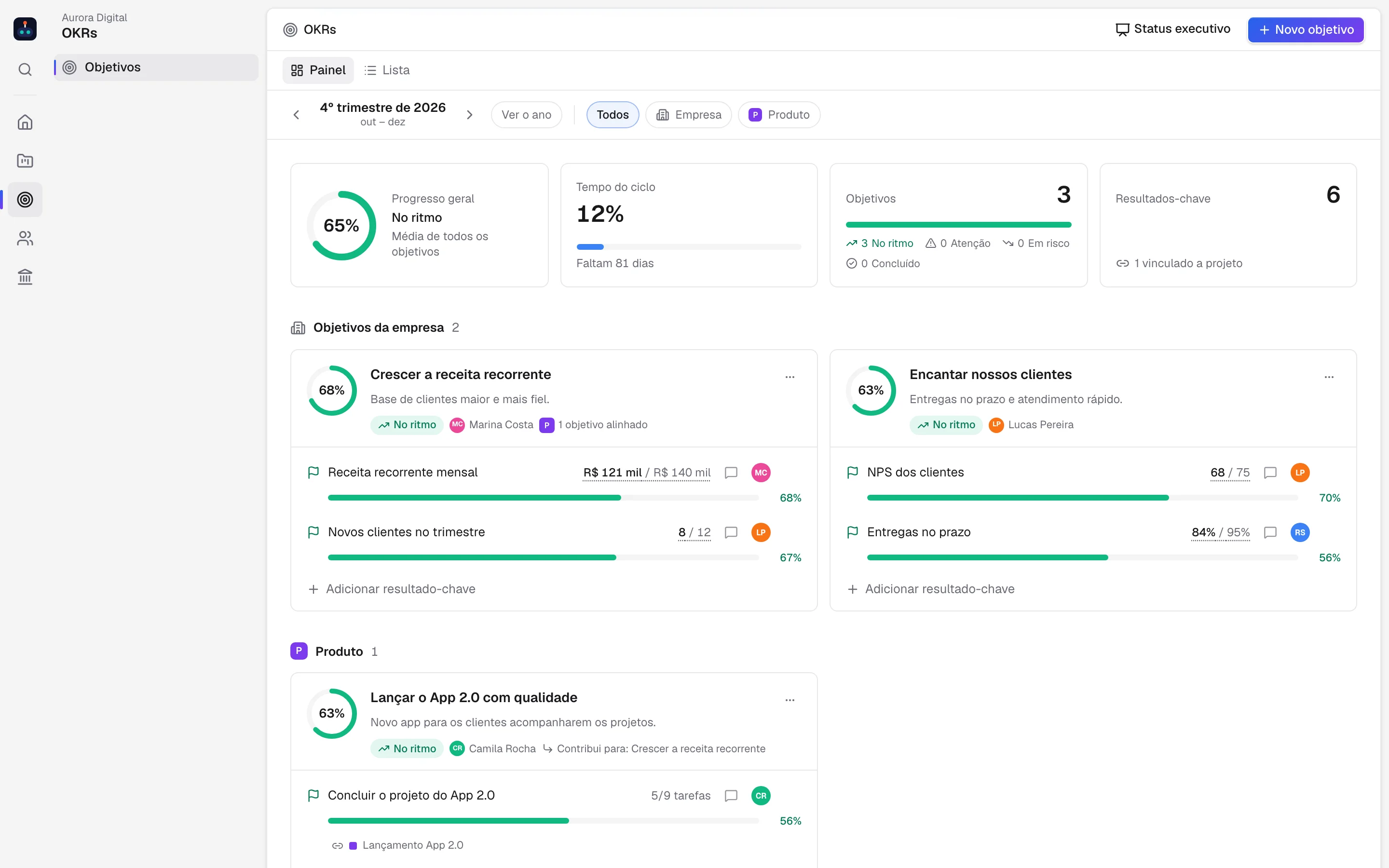Select Objetivos in the side navigation
Screen dimensions: 1389x868
click(x=156, y=67)
